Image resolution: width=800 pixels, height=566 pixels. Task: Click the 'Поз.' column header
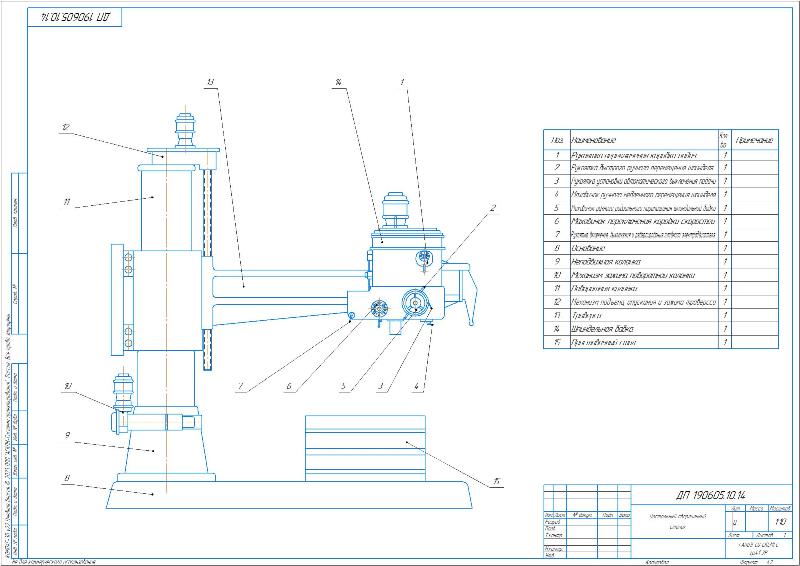(x=557, y=140)
